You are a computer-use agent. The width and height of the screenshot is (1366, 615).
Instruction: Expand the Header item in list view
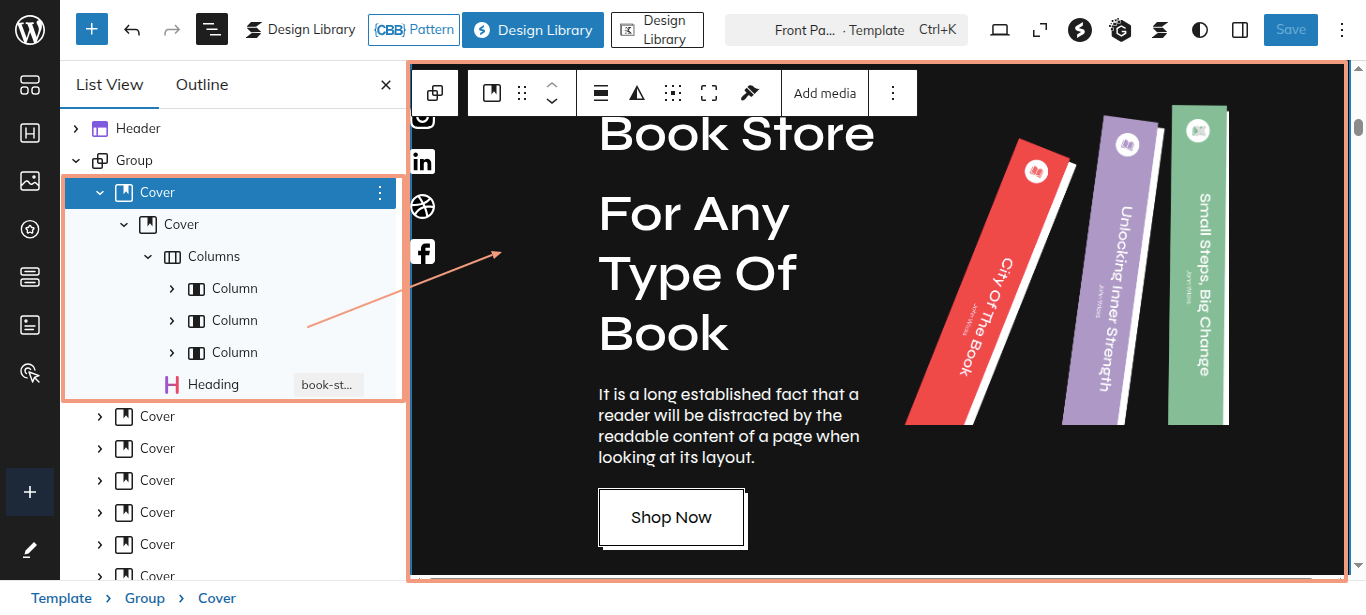[x=76, y=128]
